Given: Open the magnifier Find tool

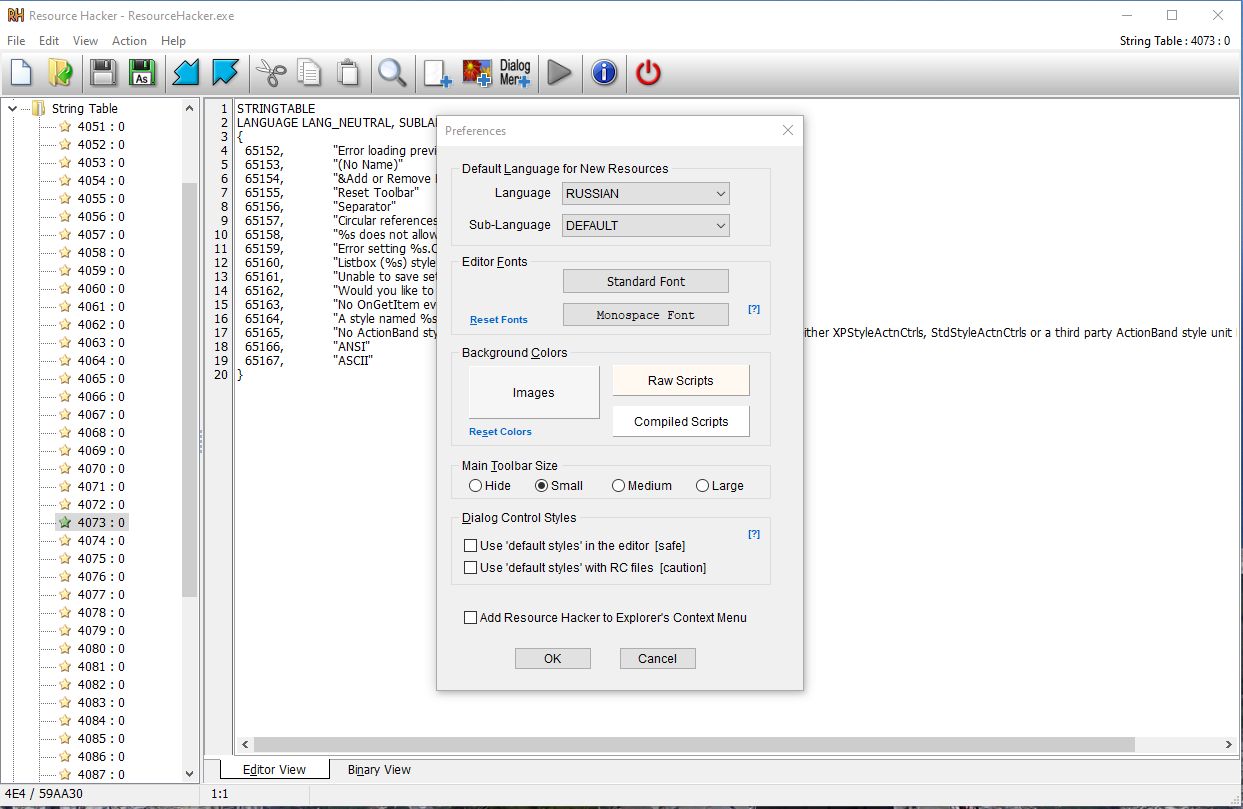Looking at the screenshot, I should (x=391, y=72).
